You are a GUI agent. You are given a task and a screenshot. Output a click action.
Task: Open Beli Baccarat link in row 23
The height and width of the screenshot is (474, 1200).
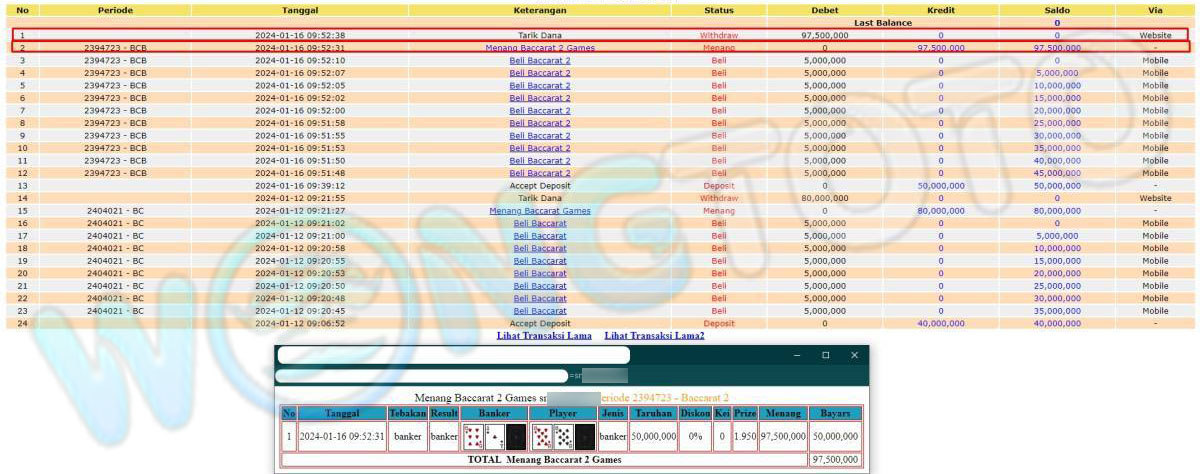[540, 311]
